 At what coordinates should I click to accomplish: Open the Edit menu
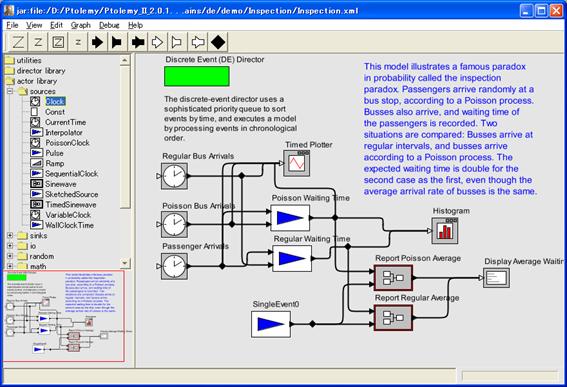coord(56,25)
